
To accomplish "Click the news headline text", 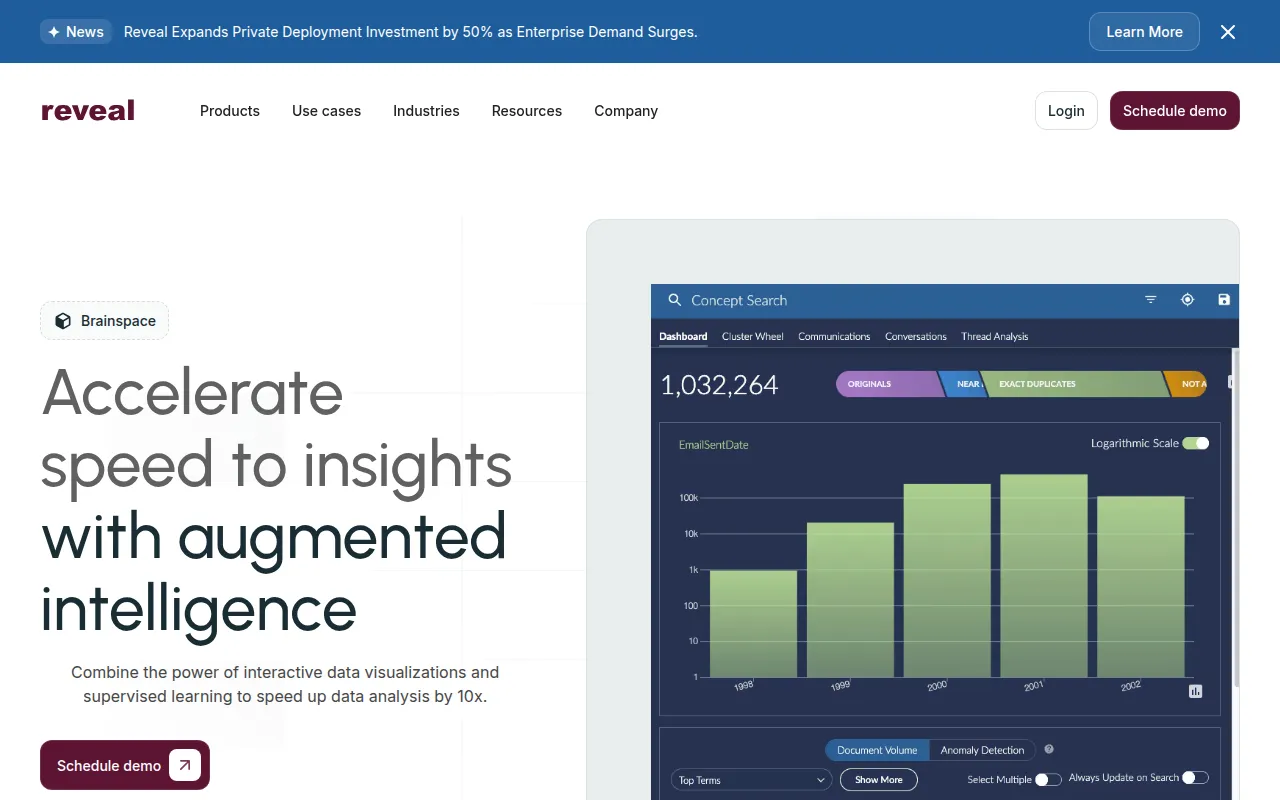I will [410, 32].
